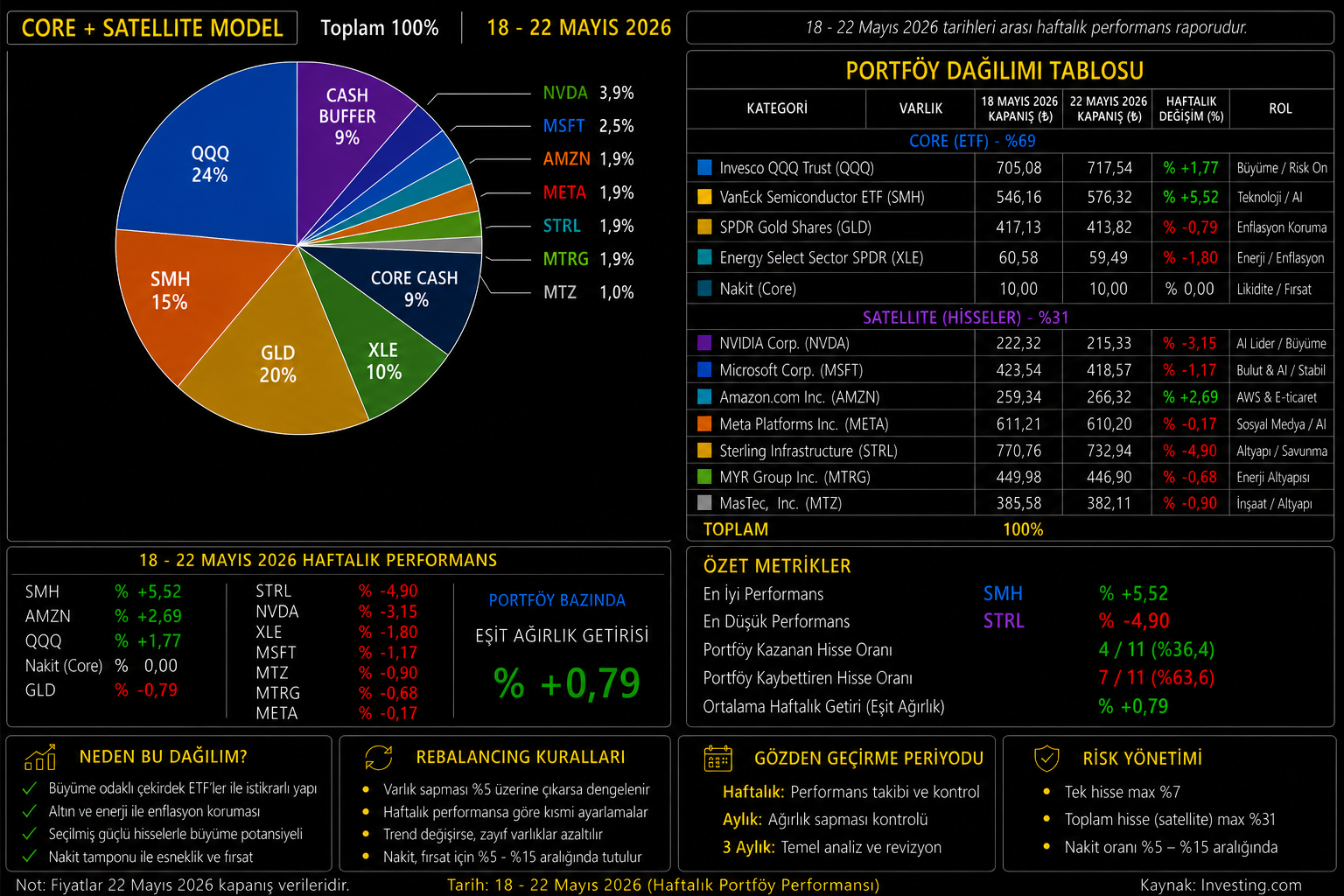
Task: Click the circular arrows icon beside REBALANCING KURALLARI
Action: (x=379, y=757)
